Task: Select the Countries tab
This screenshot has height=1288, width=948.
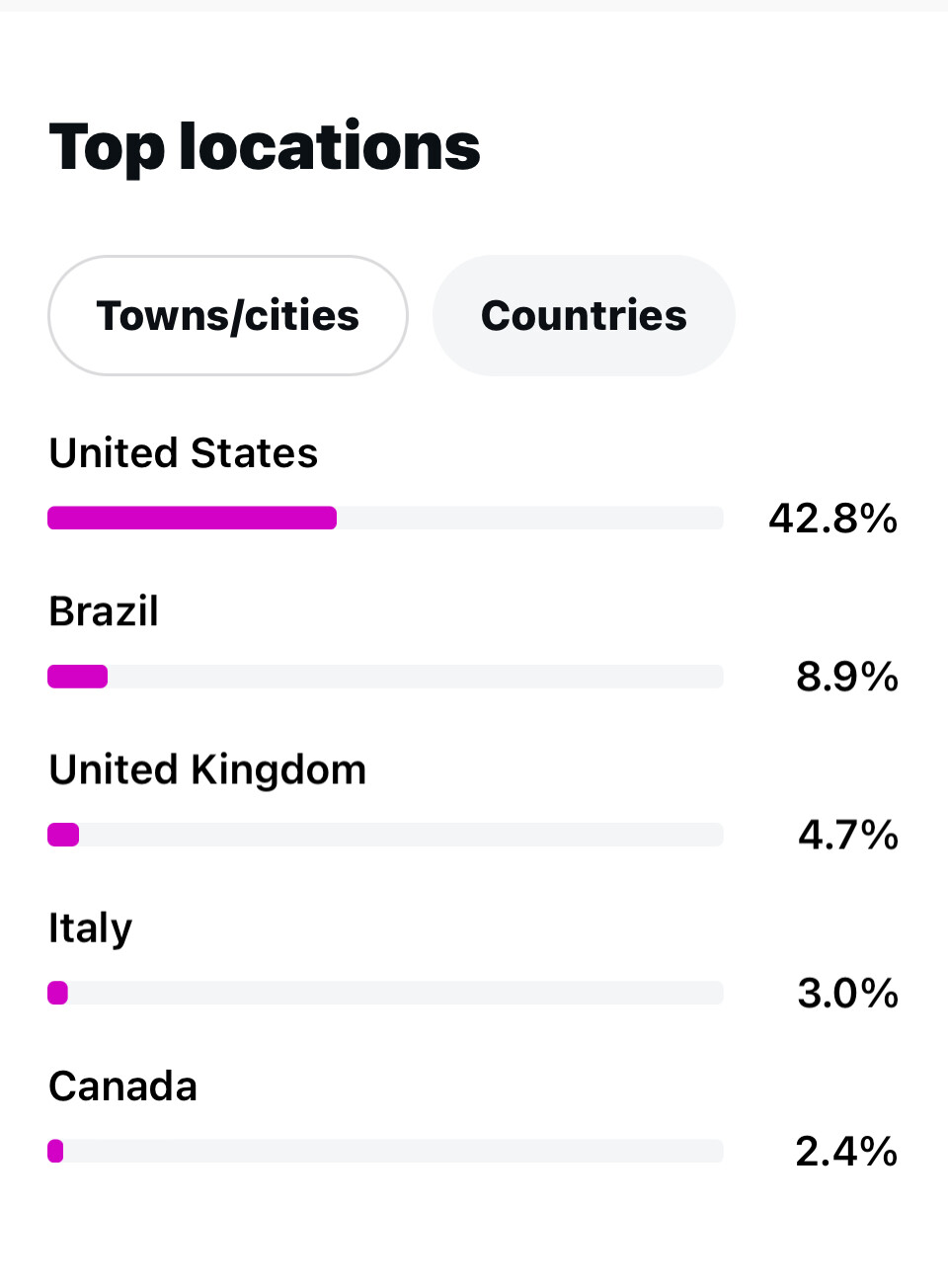Action: (x=584, y=316)
